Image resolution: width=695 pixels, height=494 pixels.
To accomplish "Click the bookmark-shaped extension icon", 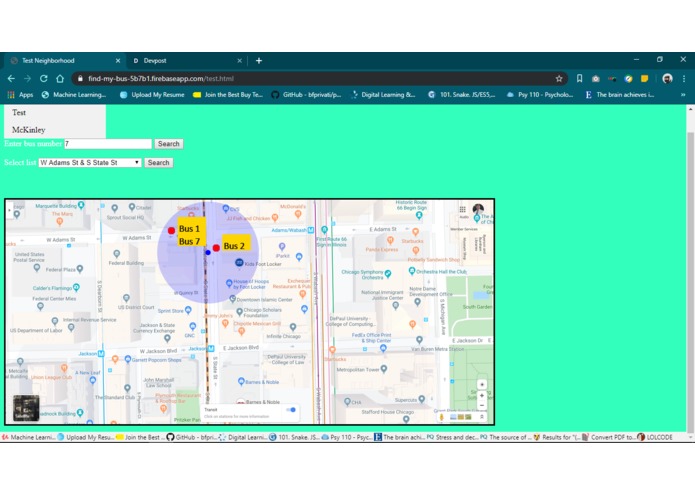I will tap(579, 78).
